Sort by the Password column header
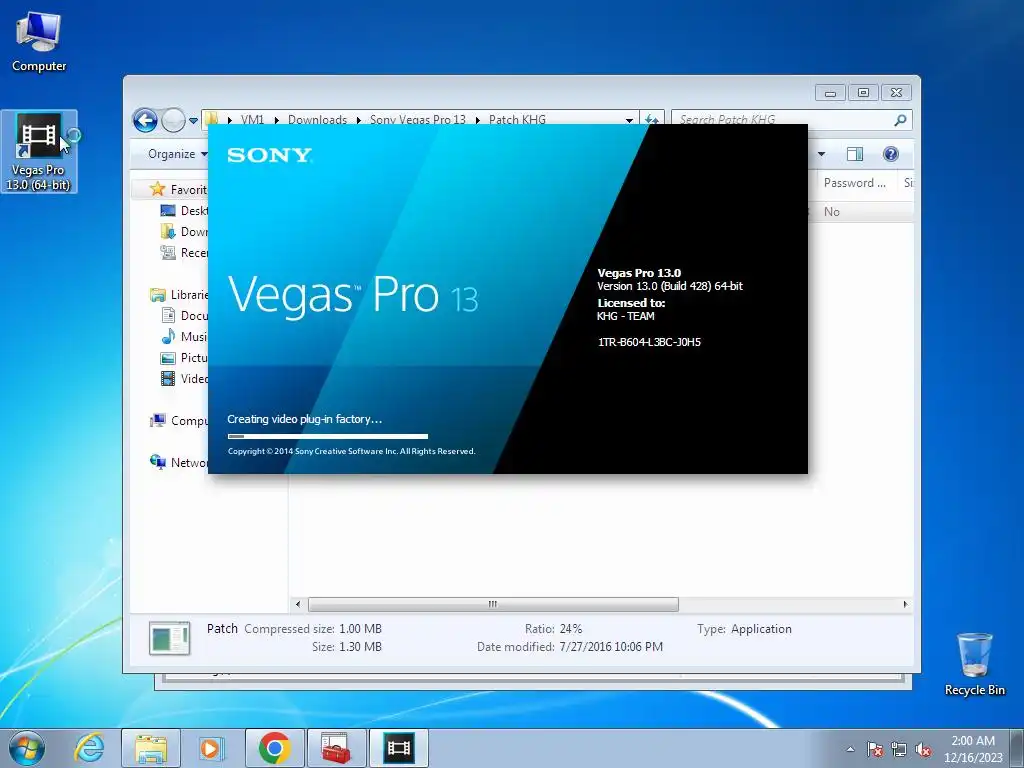This screenshot has height=768, width=1024. [857, 183]
